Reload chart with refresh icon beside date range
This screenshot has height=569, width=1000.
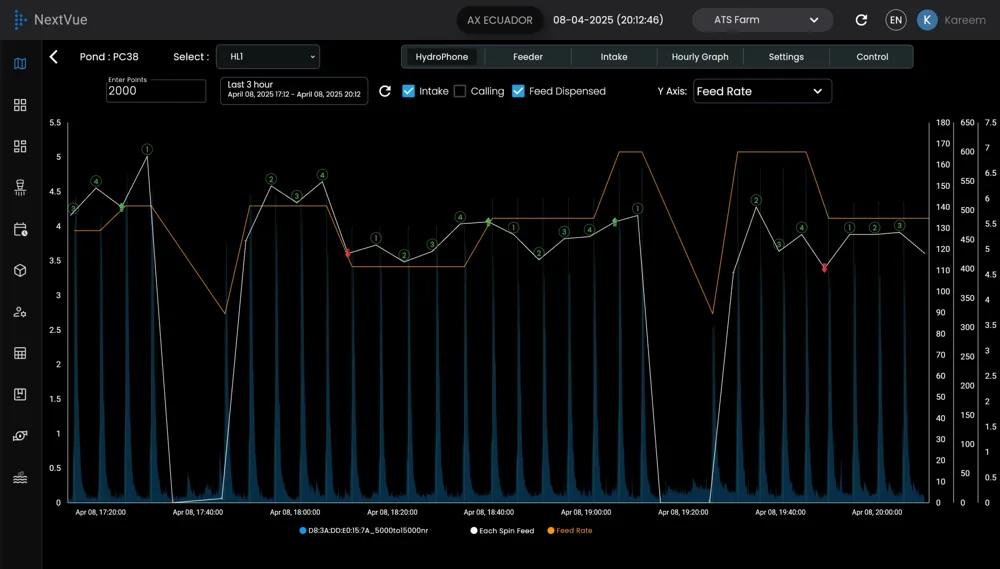point(385,91)
